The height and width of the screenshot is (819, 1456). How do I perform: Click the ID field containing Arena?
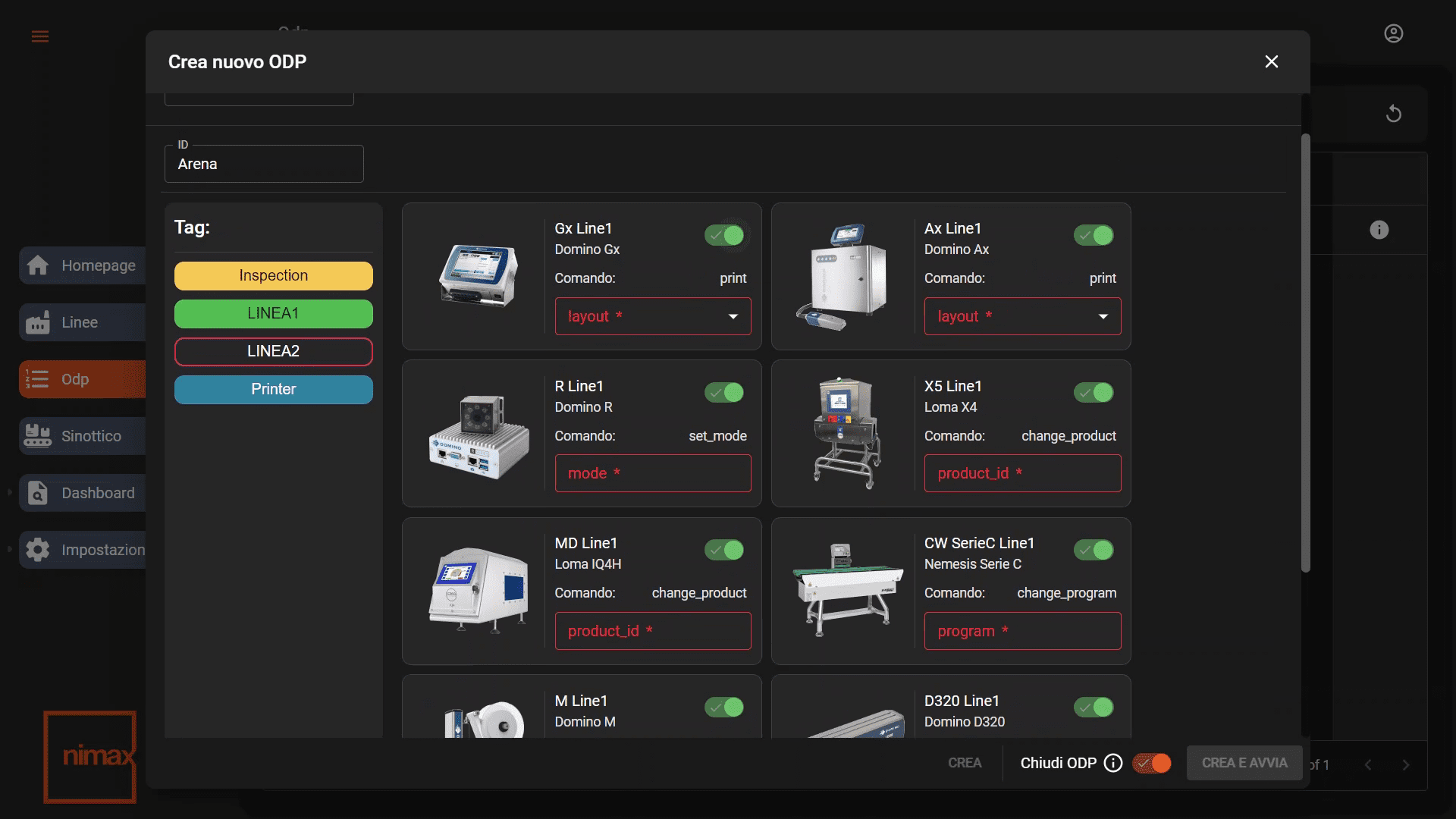[264, 164]
